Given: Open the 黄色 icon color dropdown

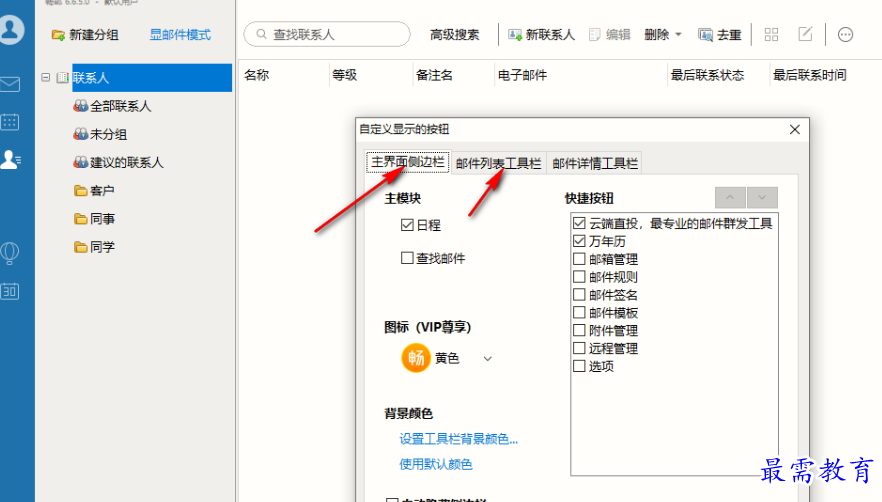Looking at the screenshot, I should [x=488, y=358].
